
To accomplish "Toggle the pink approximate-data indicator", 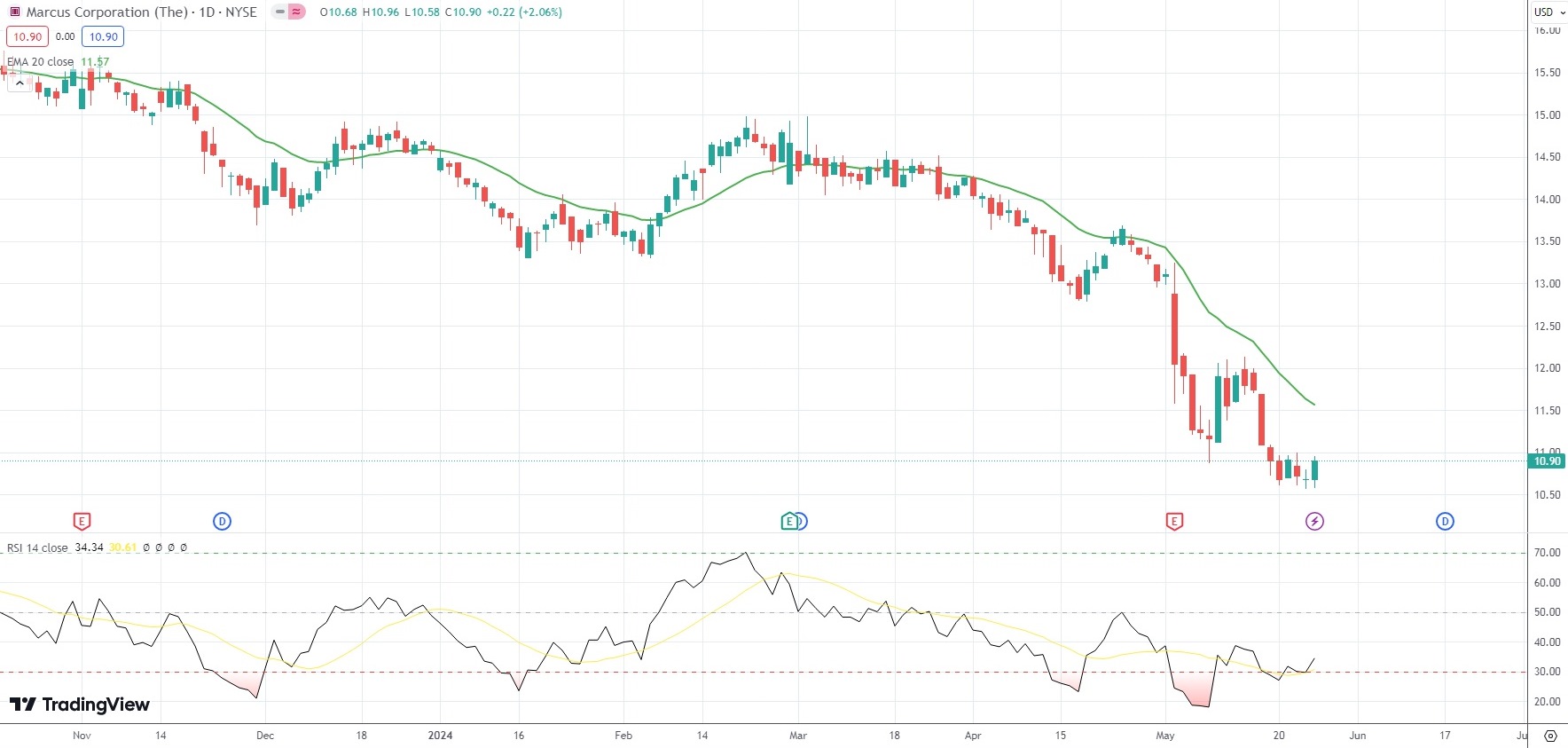I will pyautogui.click(x=296, y=12).
